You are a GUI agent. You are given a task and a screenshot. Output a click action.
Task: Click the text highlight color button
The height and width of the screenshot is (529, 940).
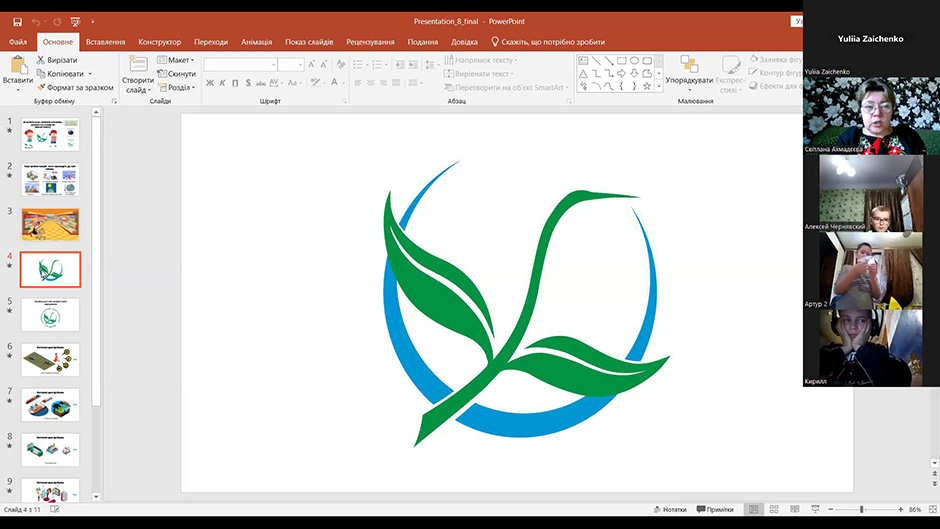(315, 83)
